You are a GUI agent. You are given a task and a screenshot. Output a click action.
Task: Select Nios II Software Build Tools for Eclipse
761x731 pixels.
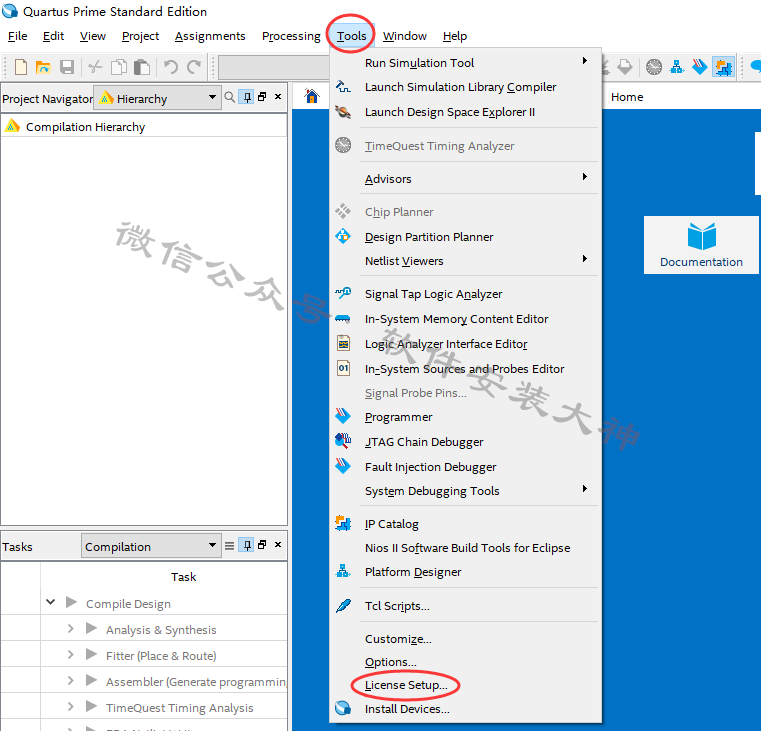[x=465, y=548]
